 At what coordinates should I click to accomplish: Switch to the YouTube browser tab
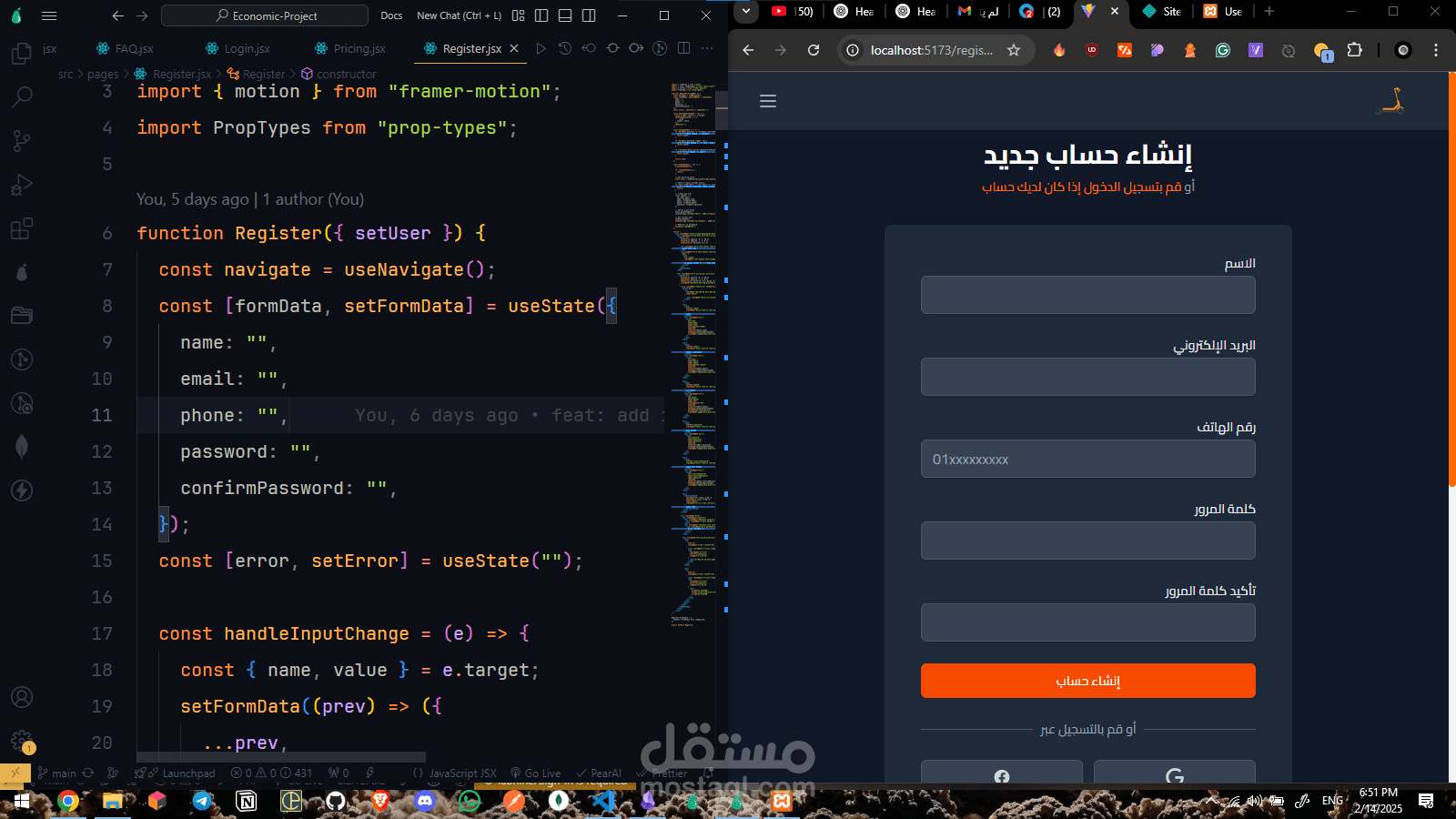792,12
